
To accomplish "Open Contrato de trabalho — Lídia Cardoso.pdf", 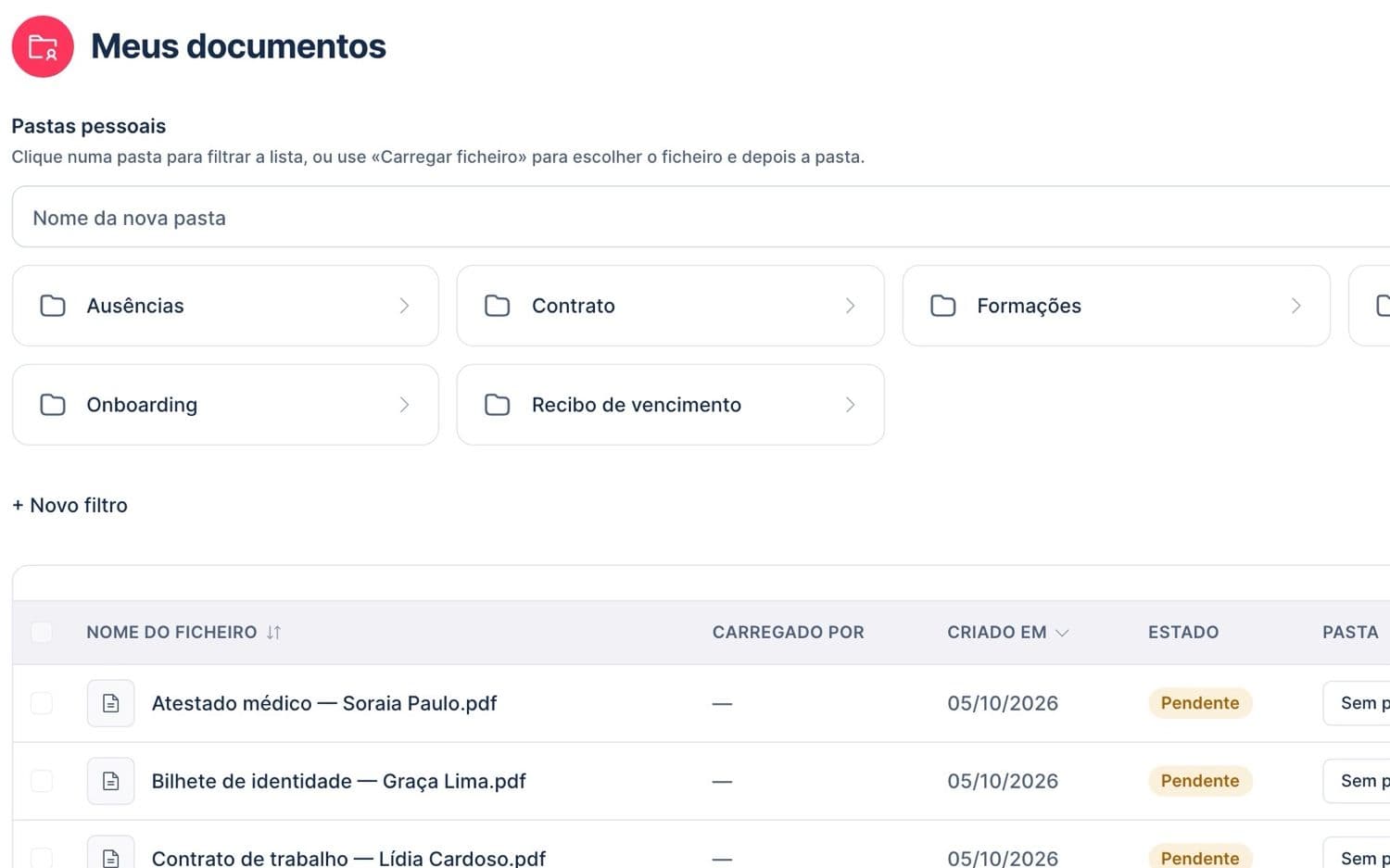I will (x=348, y=857).
